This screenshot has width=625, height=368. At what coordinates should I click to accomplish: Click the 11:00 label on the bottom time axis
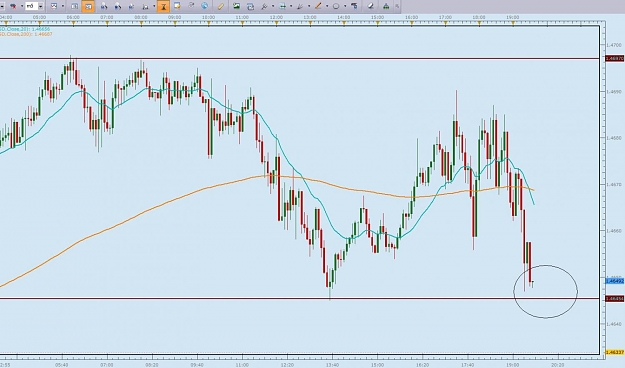tap(242, 364)
